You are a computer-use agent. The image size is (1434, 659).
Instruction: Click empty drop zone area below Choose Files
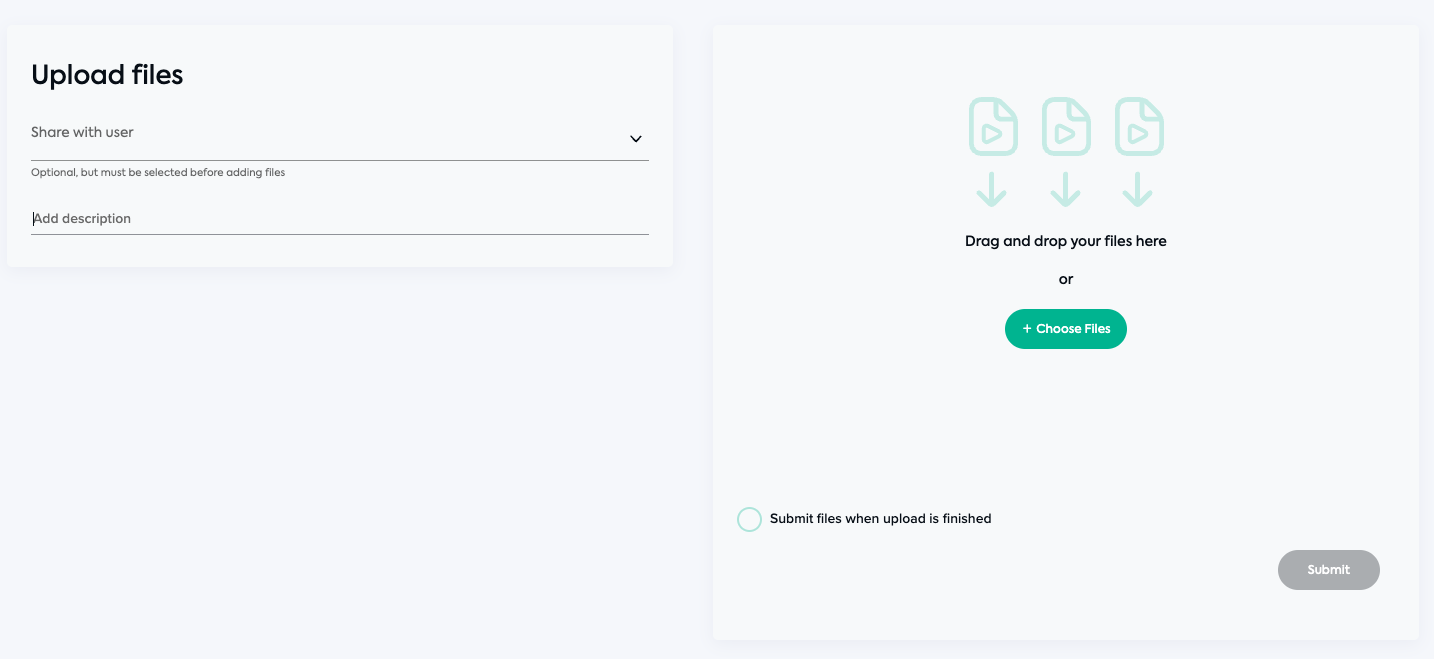point(1066,420)
